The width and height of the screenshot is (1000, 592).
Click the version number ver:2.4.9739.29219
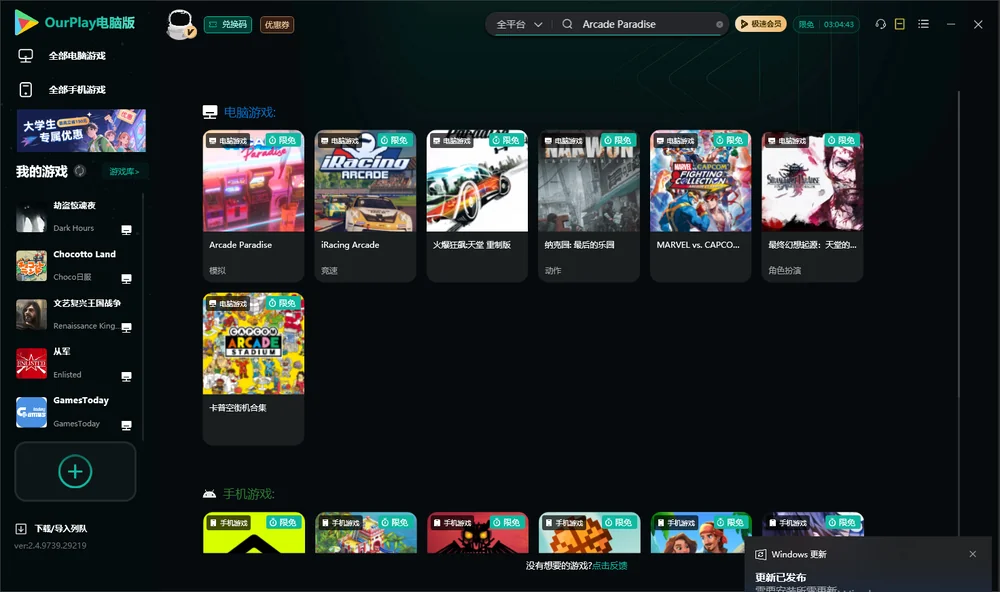[x=50, y=545]
